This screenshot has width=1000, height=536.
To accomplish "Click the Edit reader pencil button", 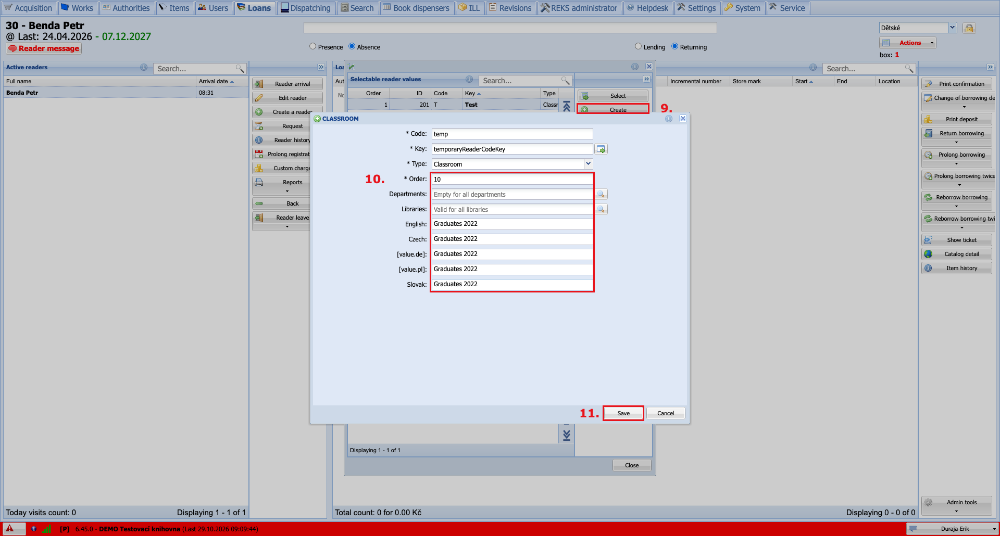I will 288,98.
